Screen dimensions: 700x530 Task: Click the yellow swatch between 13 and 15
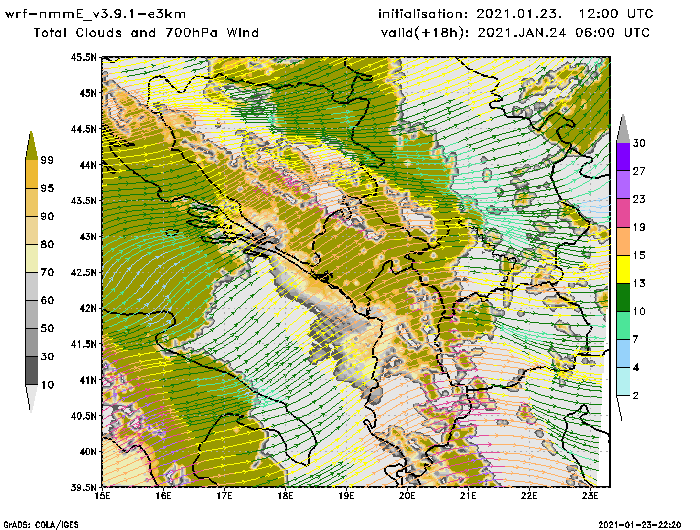tap(623, 269)
